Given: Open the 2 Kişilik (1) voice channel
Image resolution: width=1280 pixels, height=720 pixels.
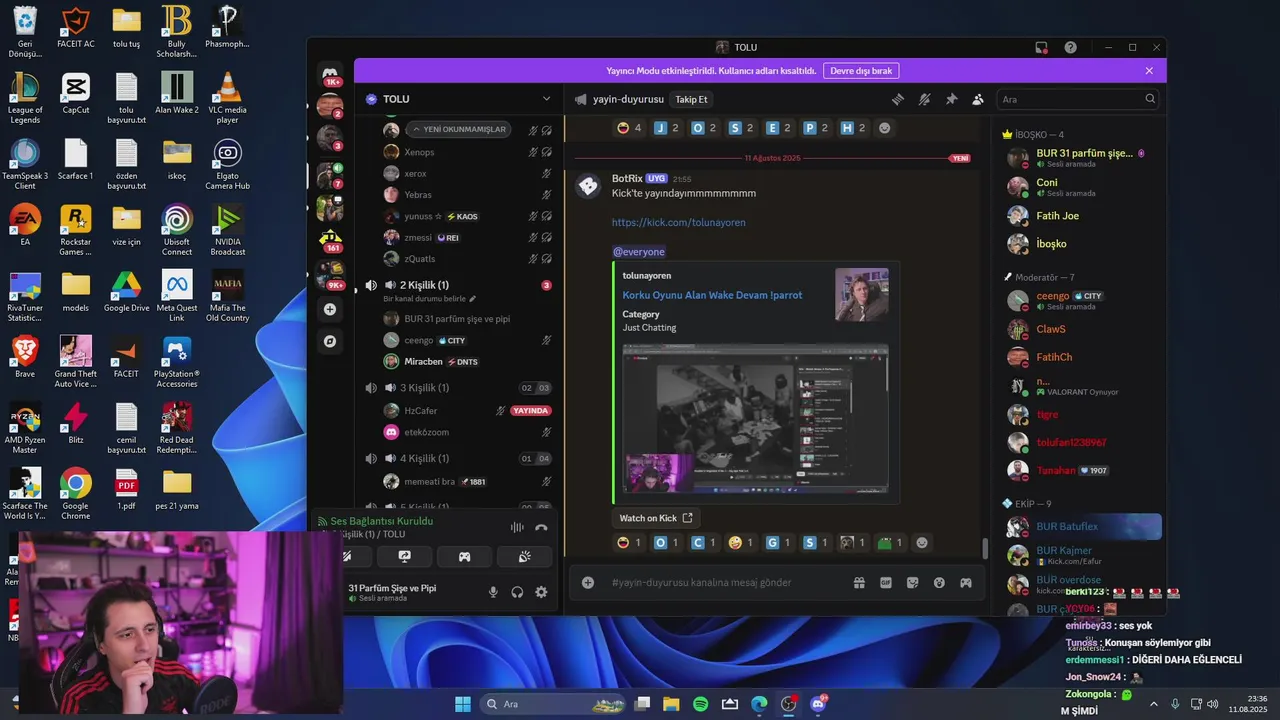Looking at the screenshot, I should pos(424,285).
